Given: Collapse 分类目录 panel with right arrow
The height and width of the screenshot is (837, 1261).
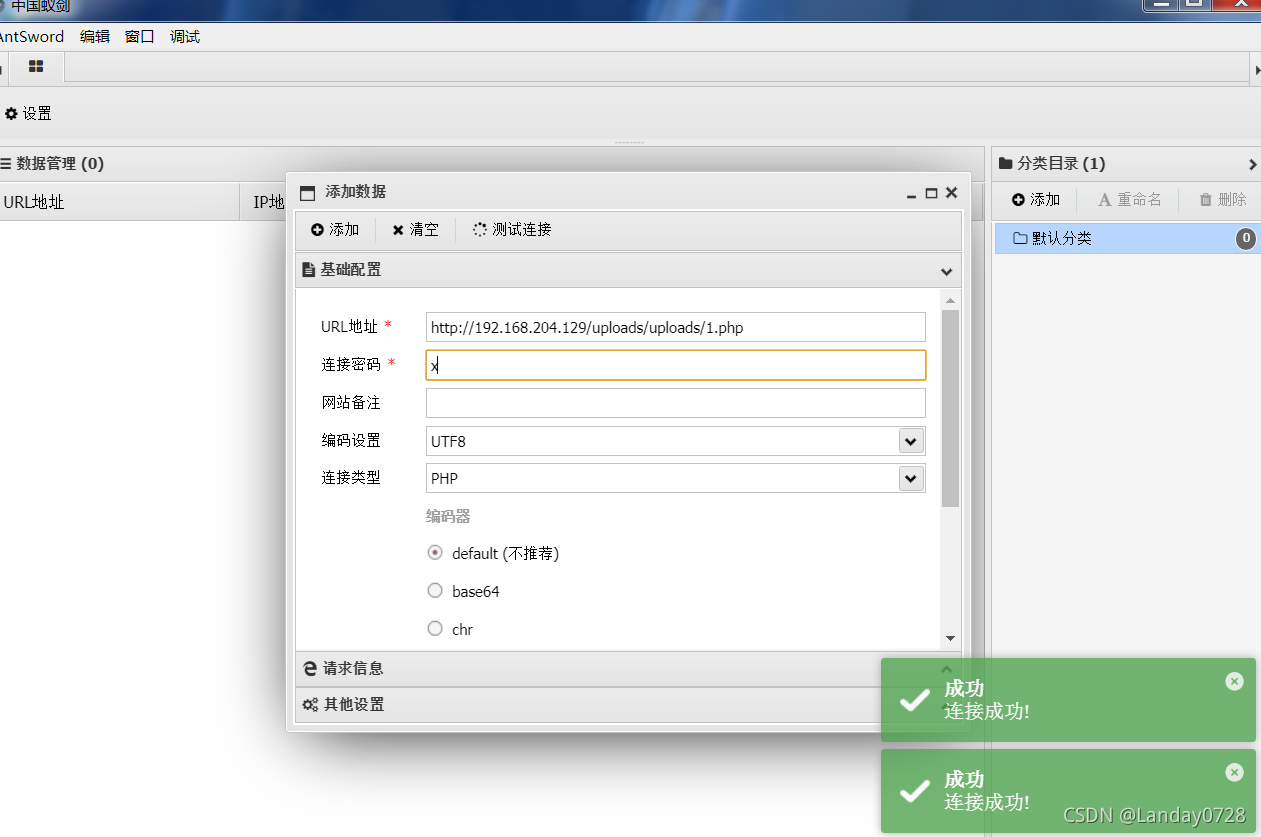Looking at the screenshot, I should pyautogui.click(x=1253, y=164).
